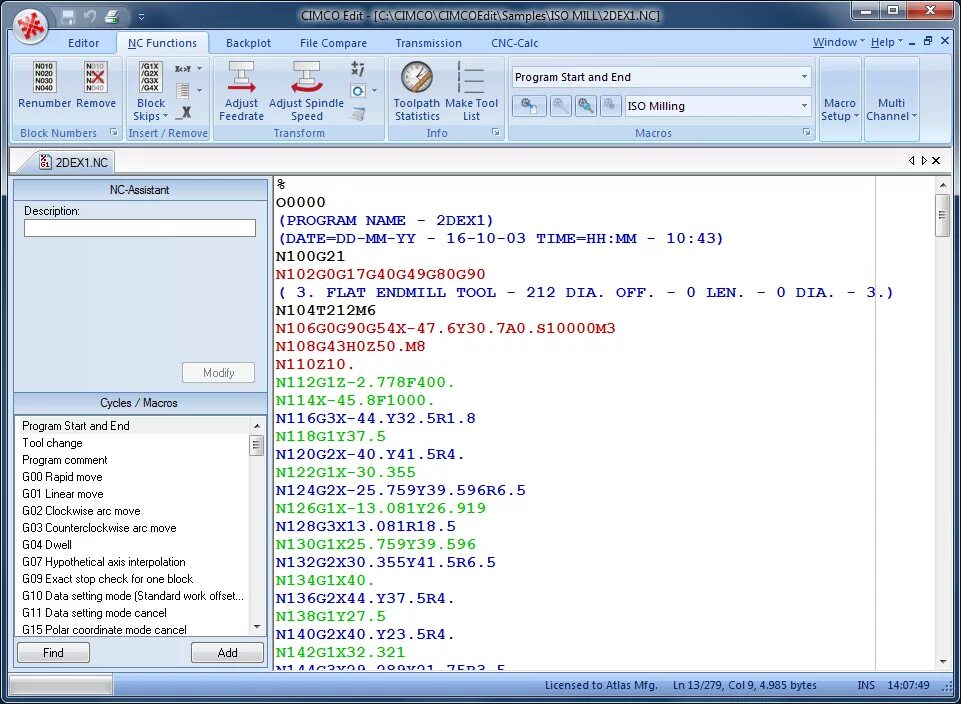Select G02 Clockwise arc move
The height and width of the screenshot is (704, 961).
click(x=132, y=511)
